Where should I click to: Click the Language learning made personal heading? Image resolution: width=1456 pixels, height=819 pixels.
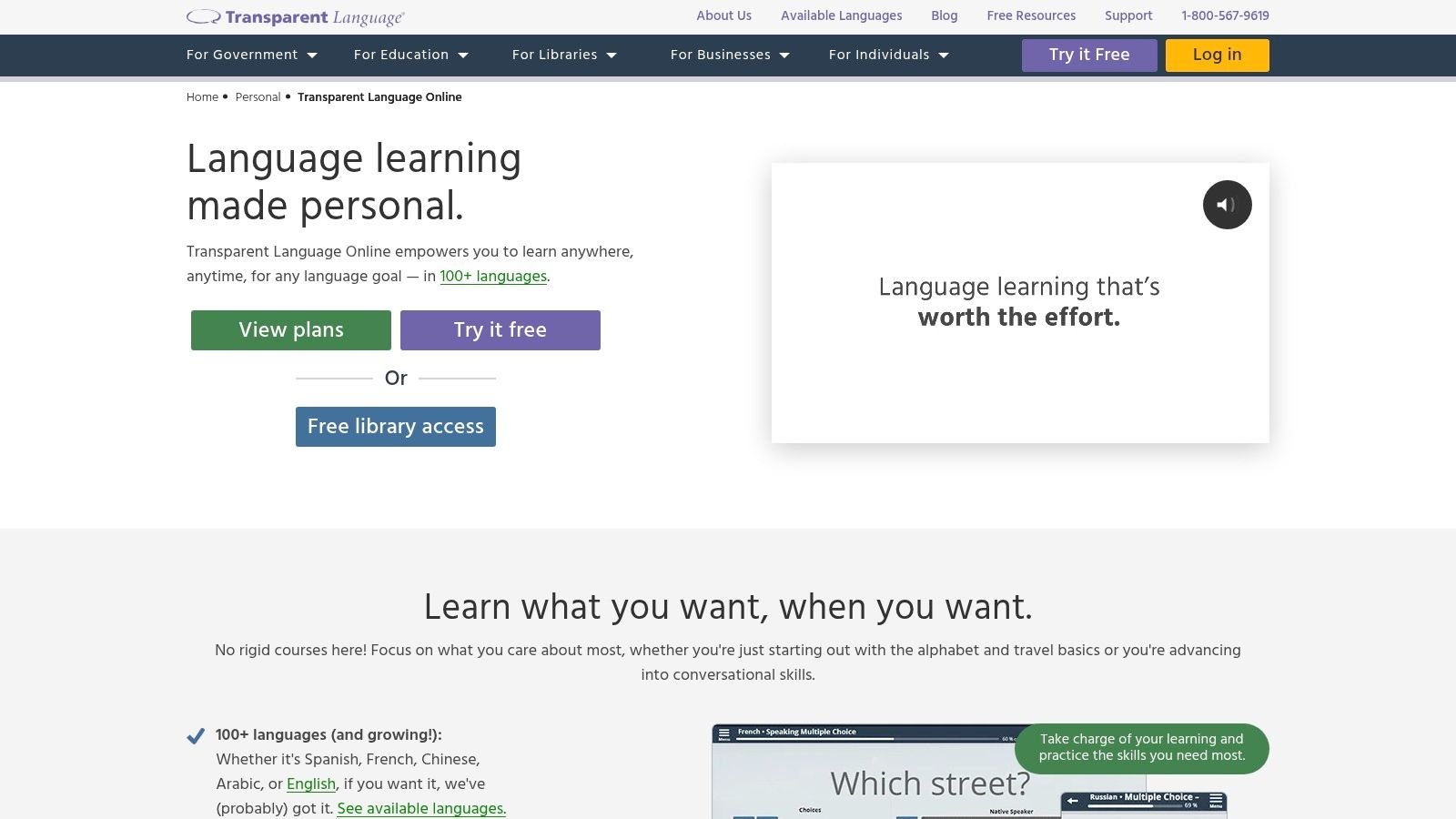click(354, 182)
